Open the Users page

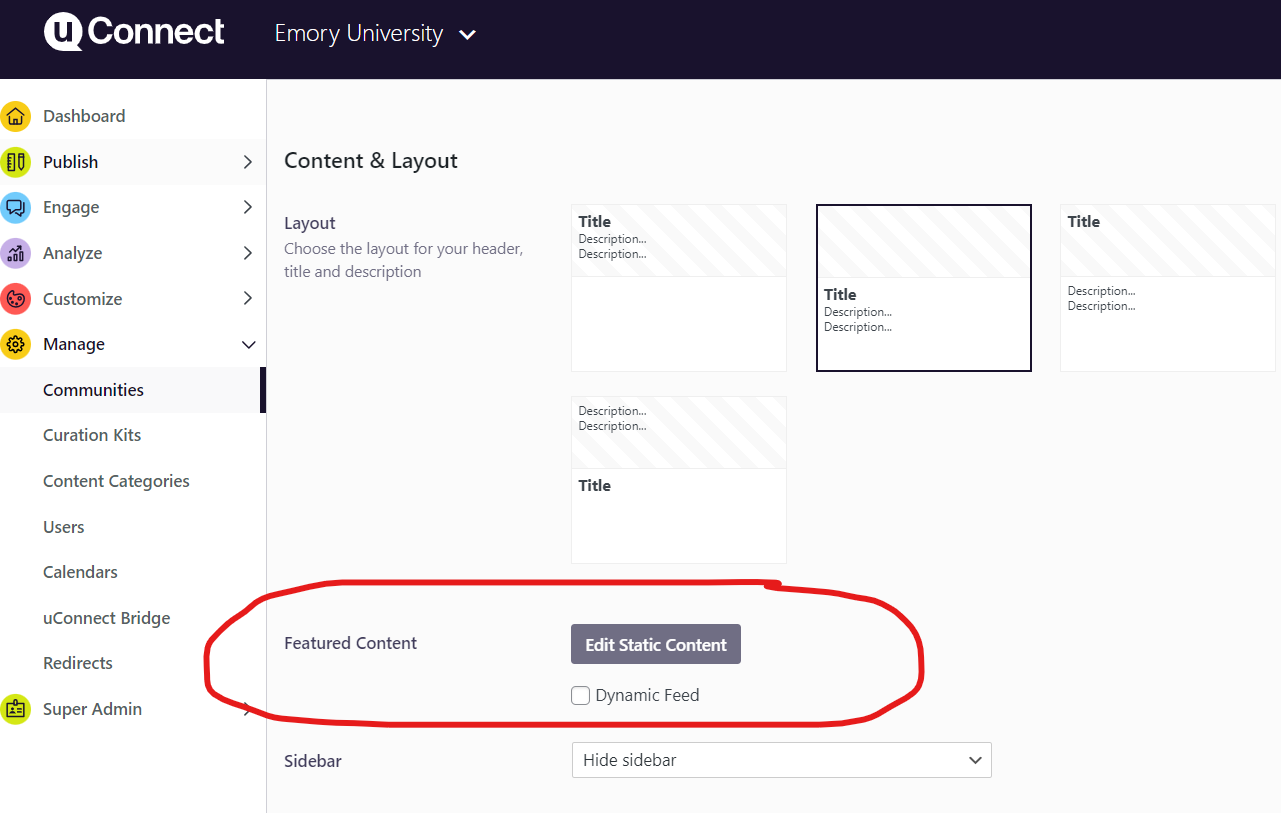63,527
